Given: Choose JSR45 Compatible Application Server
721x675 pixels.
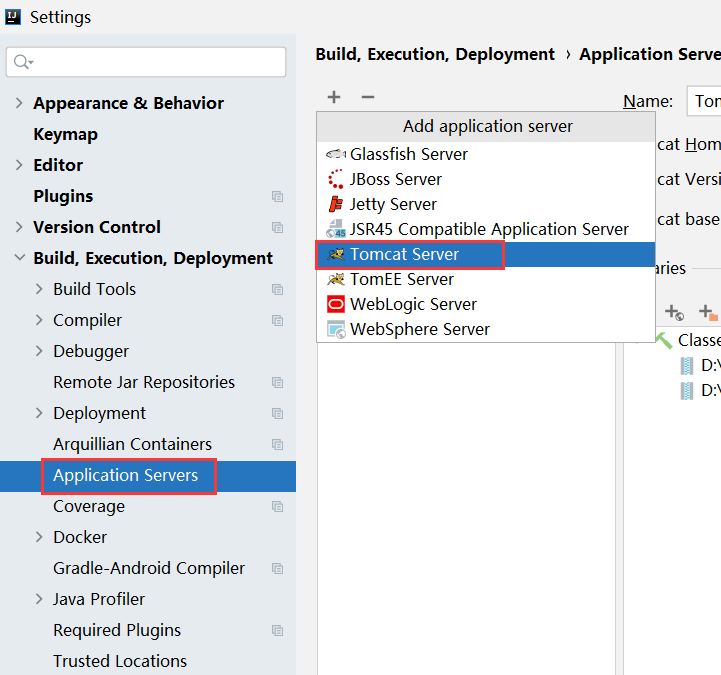Looking at the screenshot, I should (486, 229).
